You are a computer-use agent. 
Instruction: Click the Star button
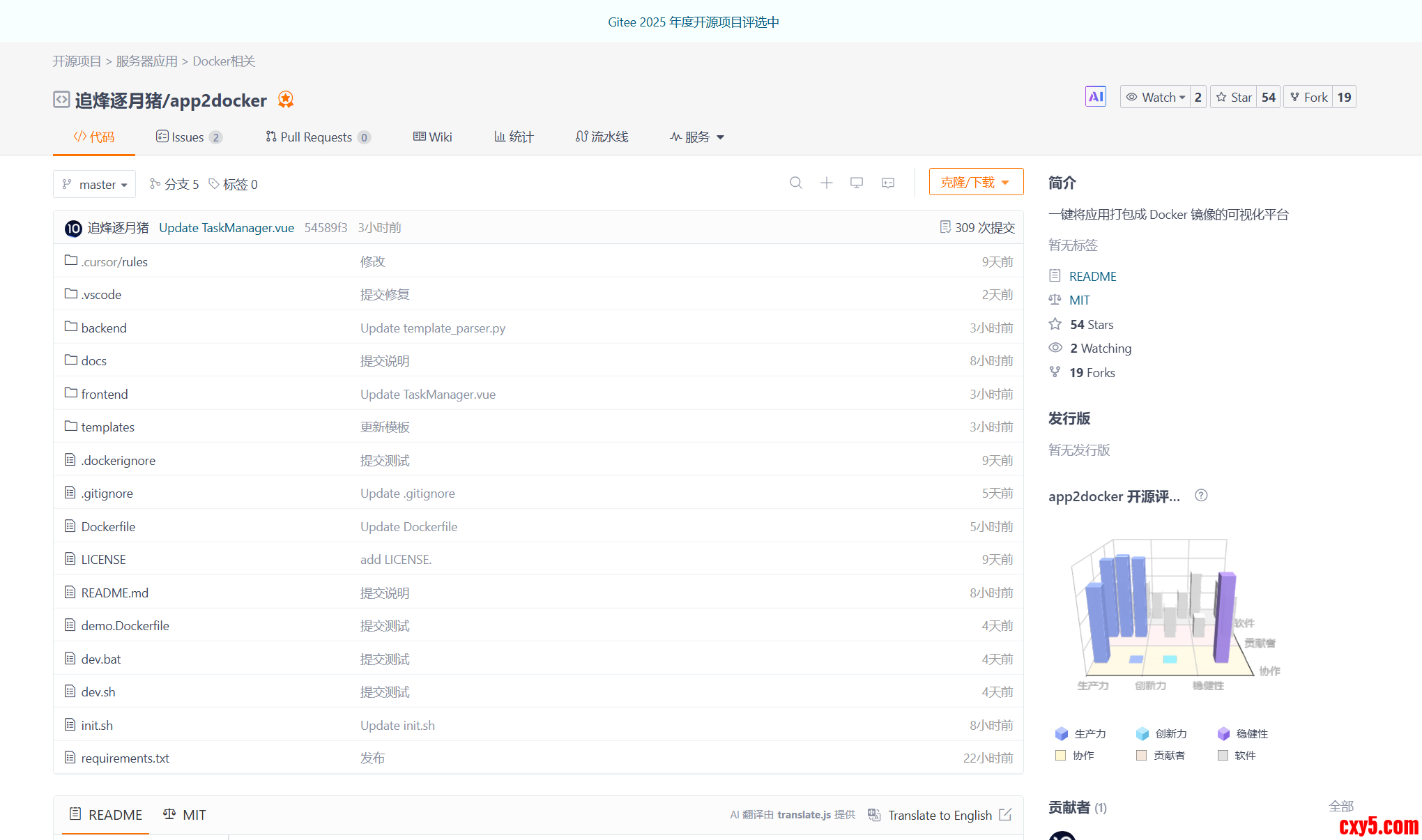click(x=1234, y=97)
